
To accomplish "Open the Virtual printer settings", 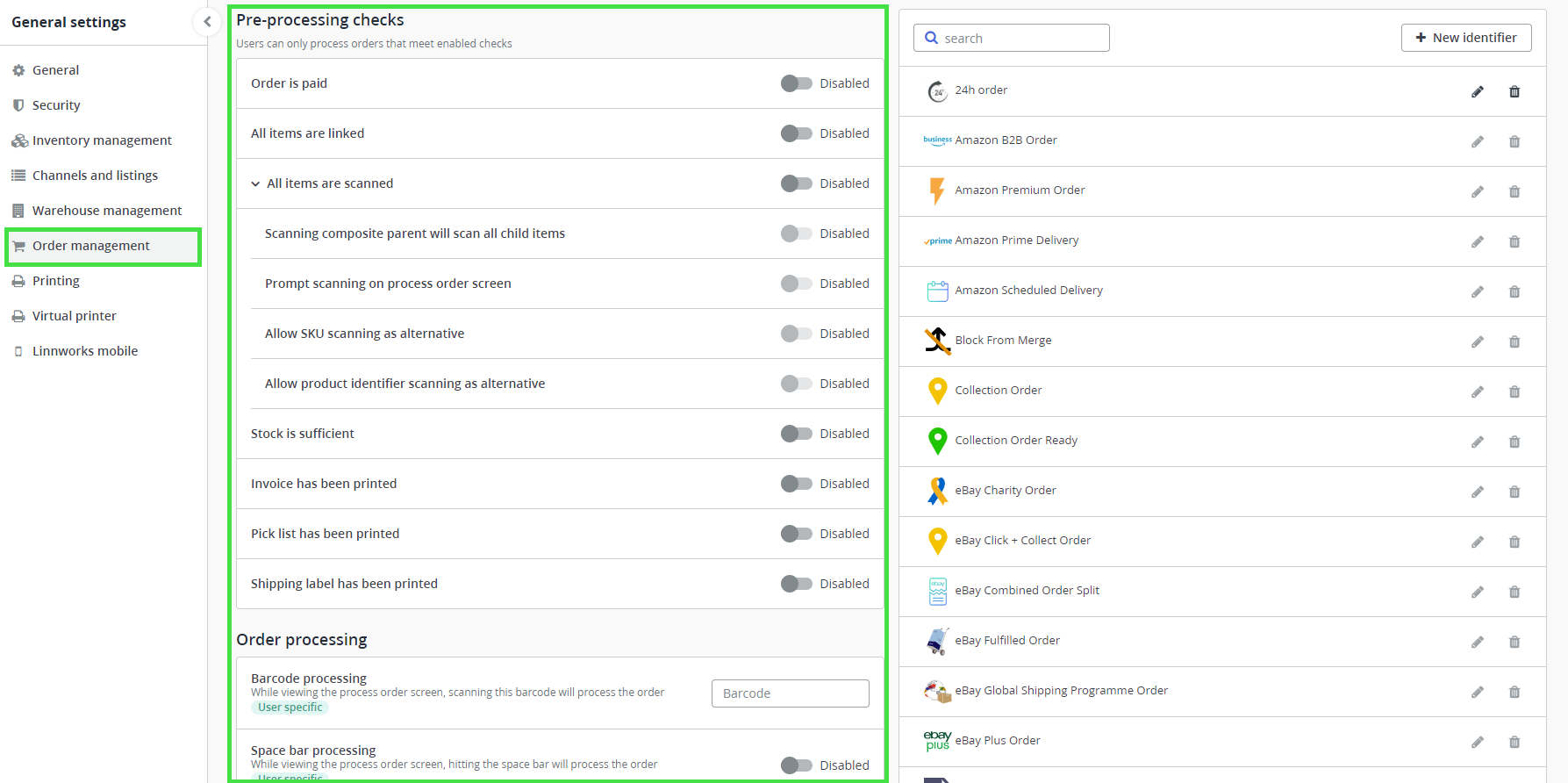I will (x=74, y=316).
